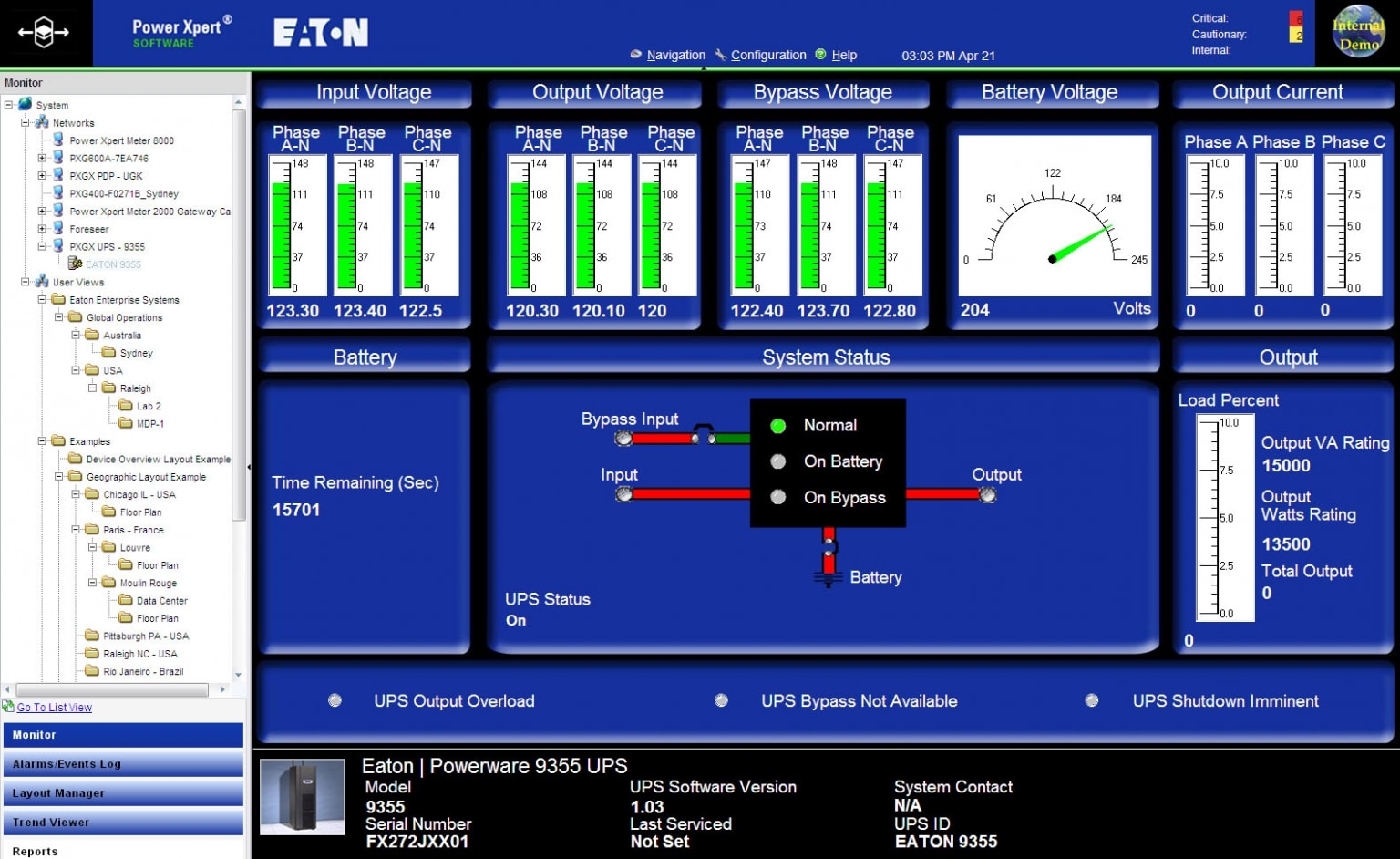The image size is (1400, 859).
Task: Select the PXGX UPS - 9355 server icon
Action: (x=57, y=246)
